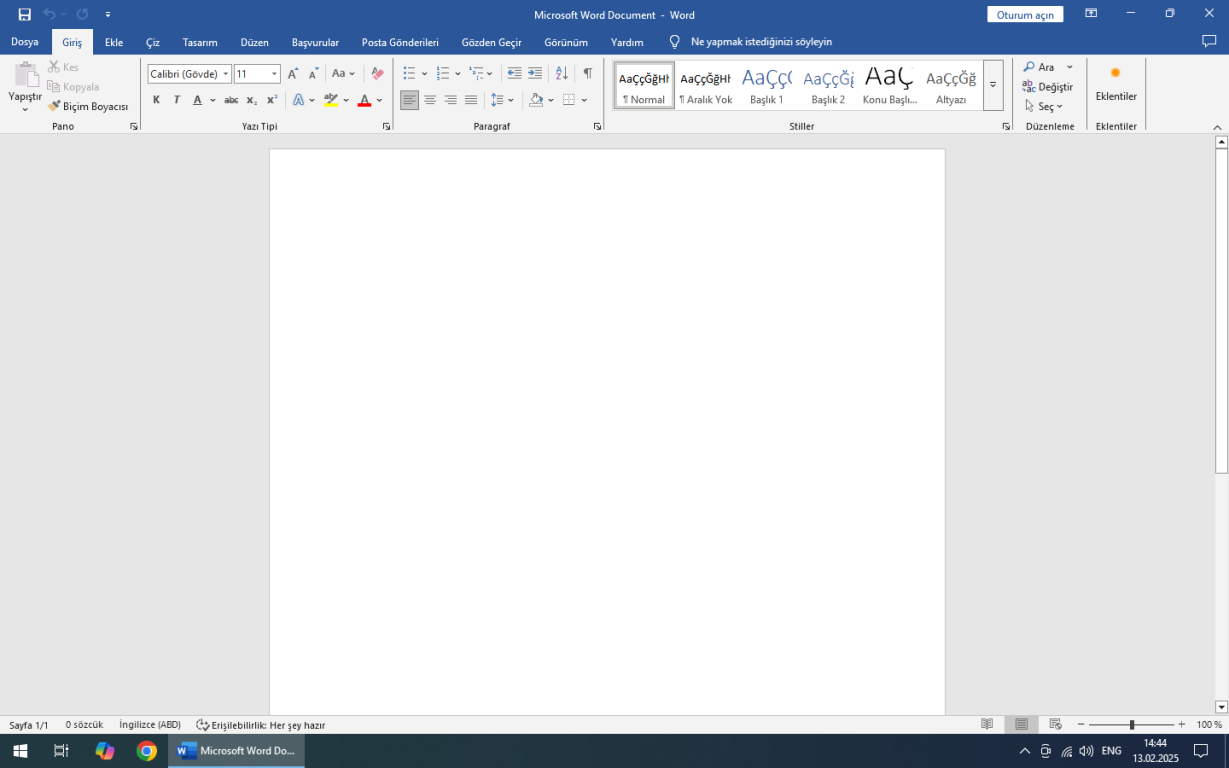The height and width of the screenshot is (768, 1229).
Task: Switch to the Gözden Geçir tab
Action: (x=492, y=42)
